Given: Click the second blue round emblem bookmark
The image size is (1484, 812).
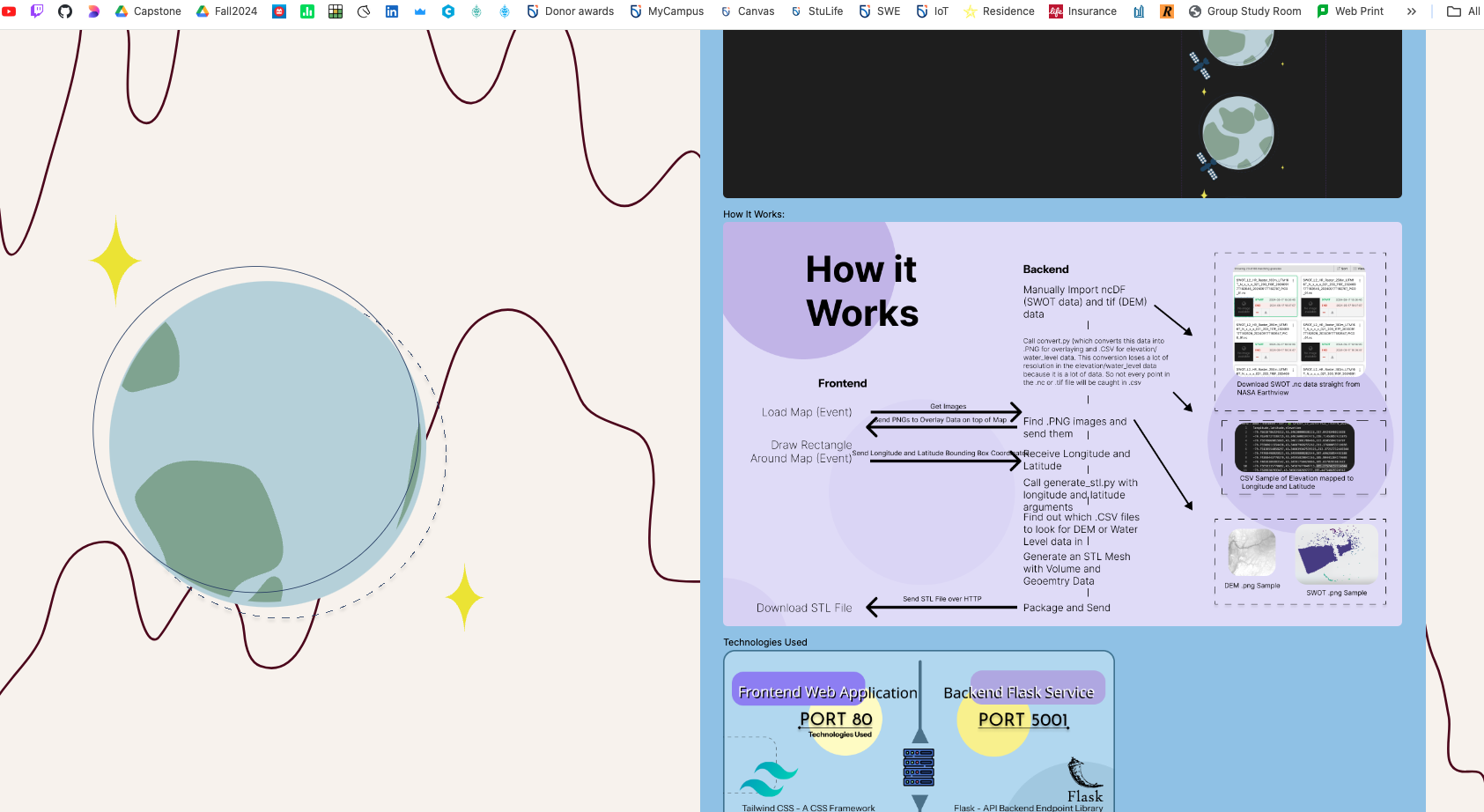Looking at the screenshot, I should pyautogui.click(x=505, y=11).
